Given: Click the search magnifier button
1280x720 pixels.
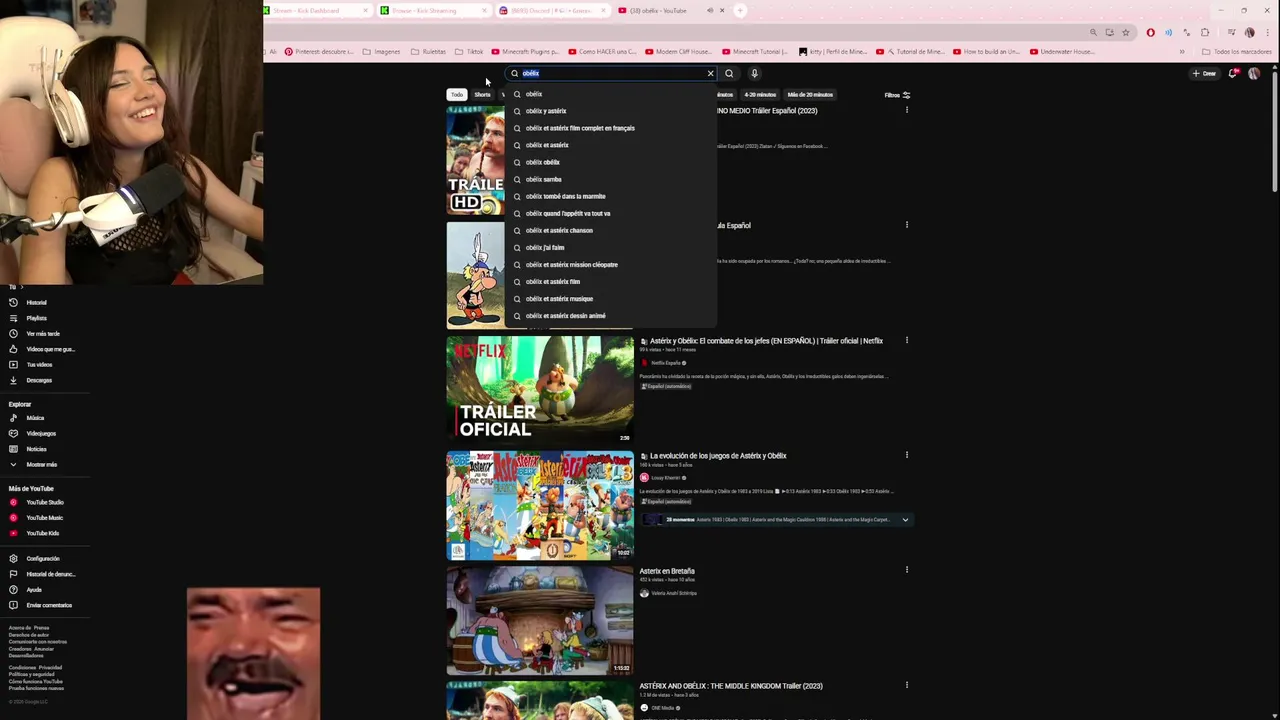Looking at the screenshot, I should point(729,73).
